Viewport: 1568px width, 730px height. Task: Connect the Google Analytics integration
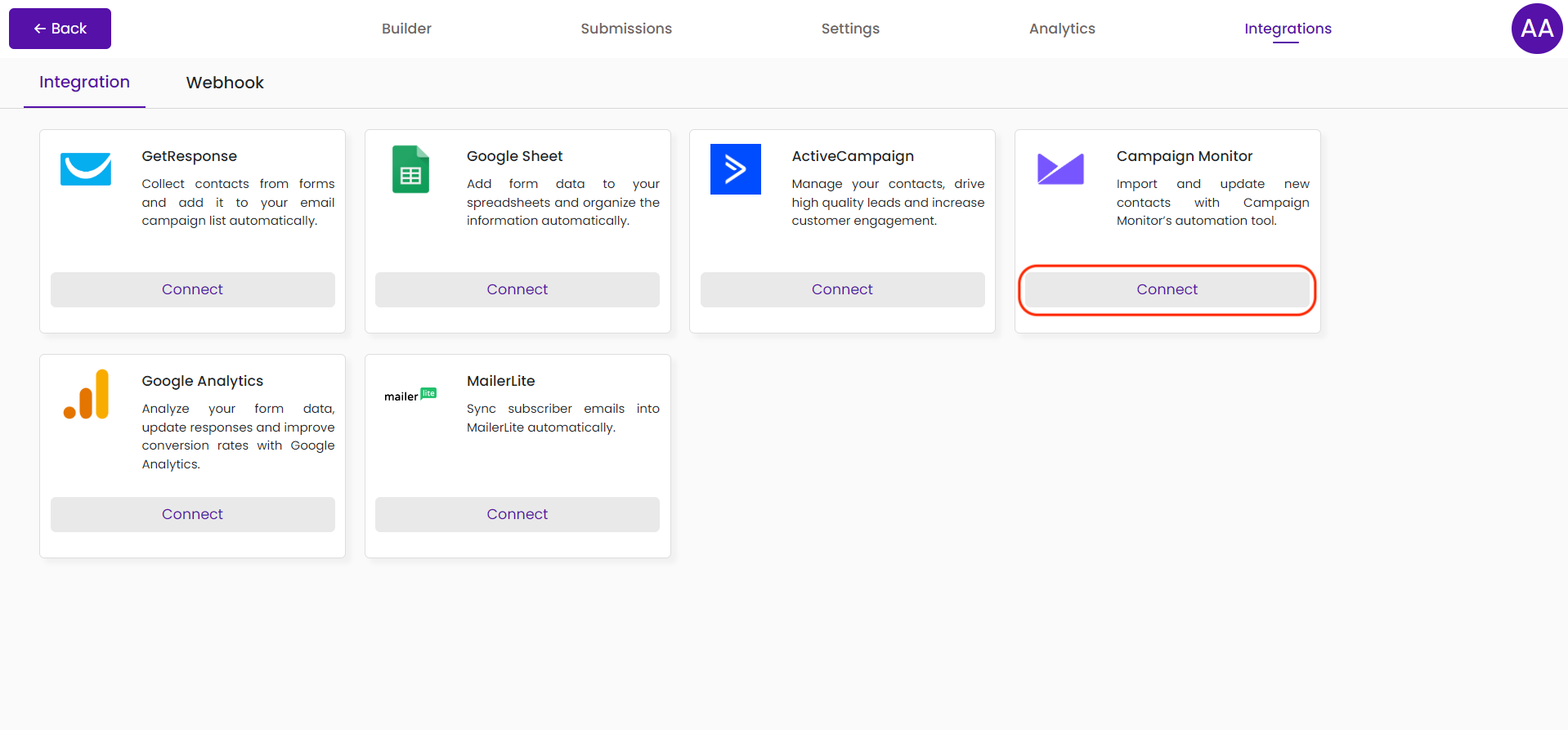[192, 514]
